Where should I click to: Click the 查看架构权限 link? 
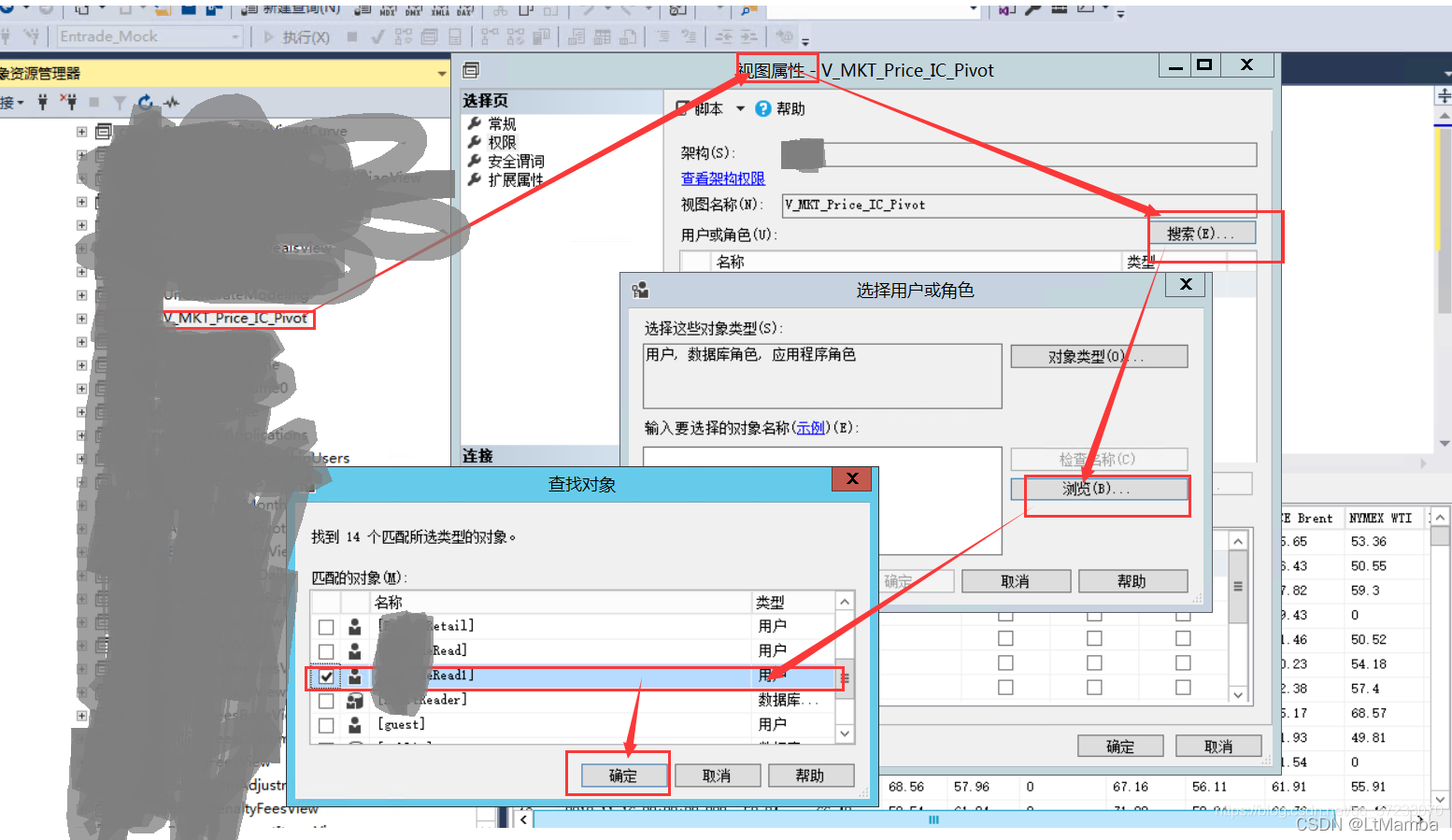[723, 178]
